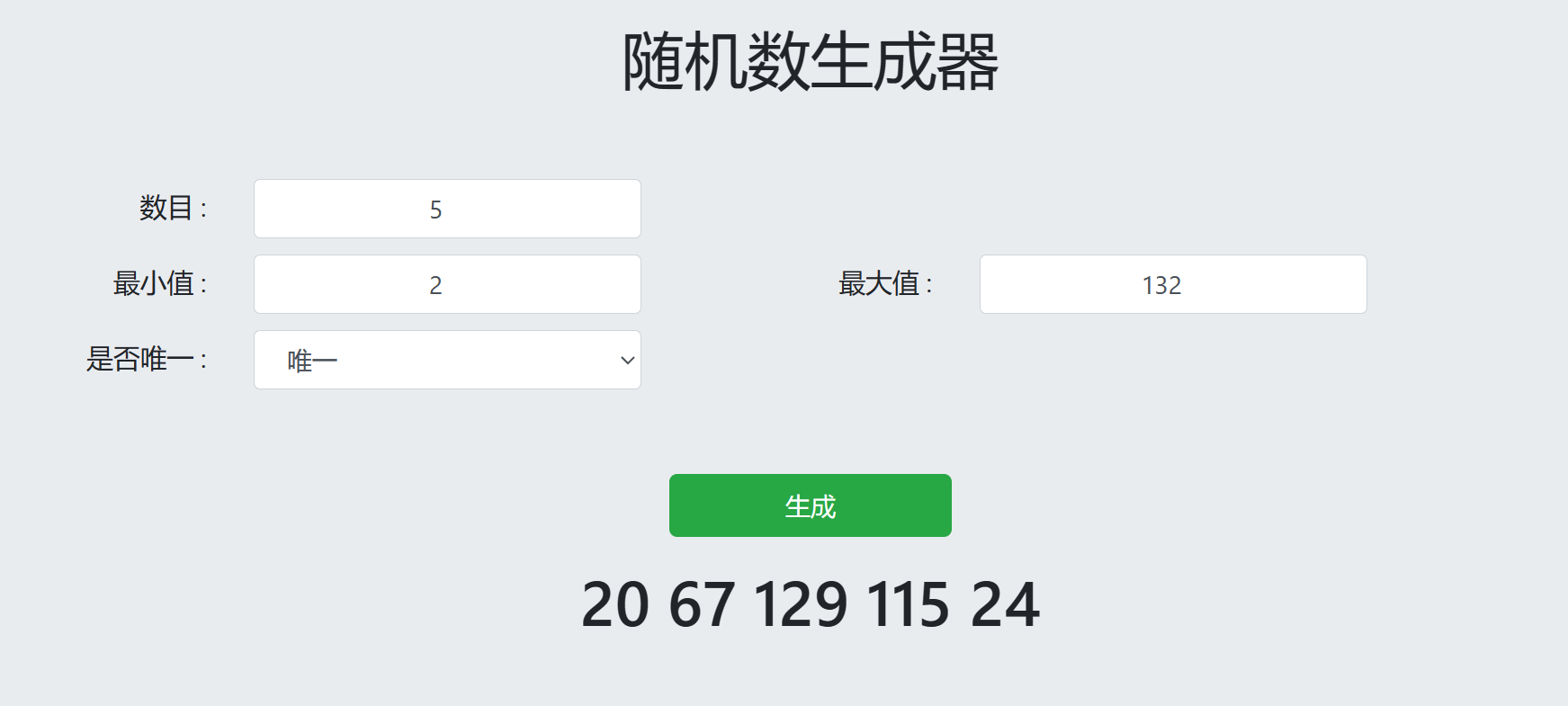1568x706 pixels.
Task: Click the generated number 67
Action: (702, 604)
